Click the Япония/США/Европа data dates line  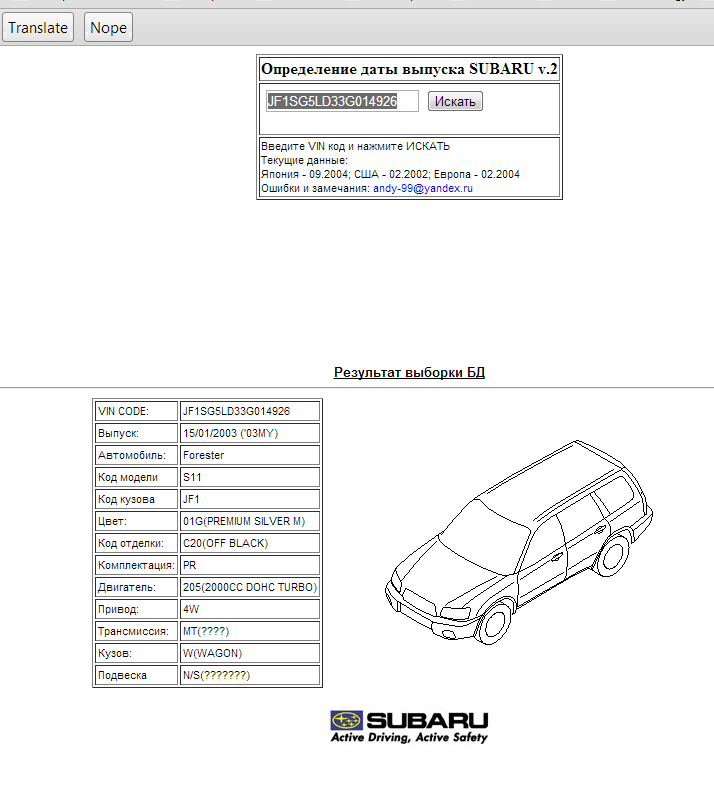[x=391, y=174]
